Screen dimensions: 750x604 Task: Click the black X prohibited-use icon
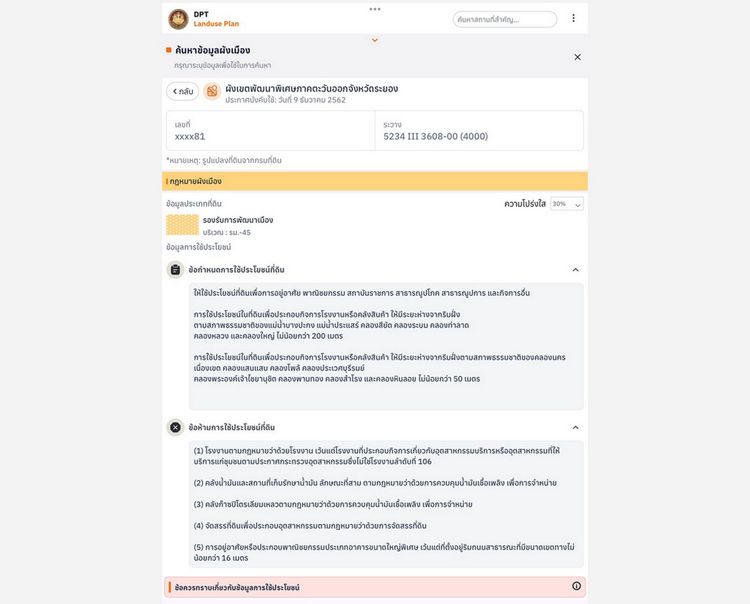pyautogui.click(x=176, y=427)
